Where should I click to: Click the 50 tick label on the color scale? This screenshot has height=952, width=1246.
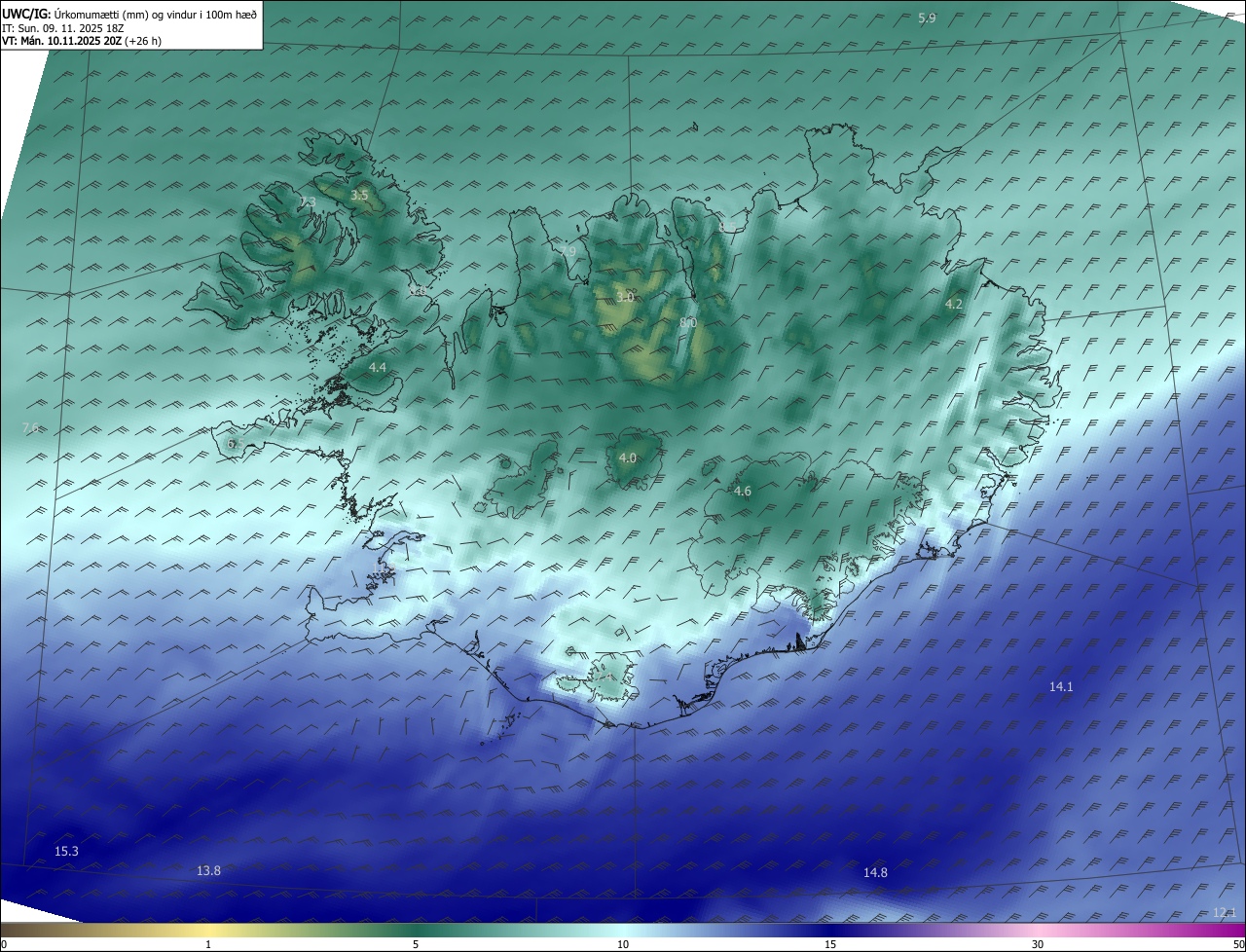(x=1238, y=944)
